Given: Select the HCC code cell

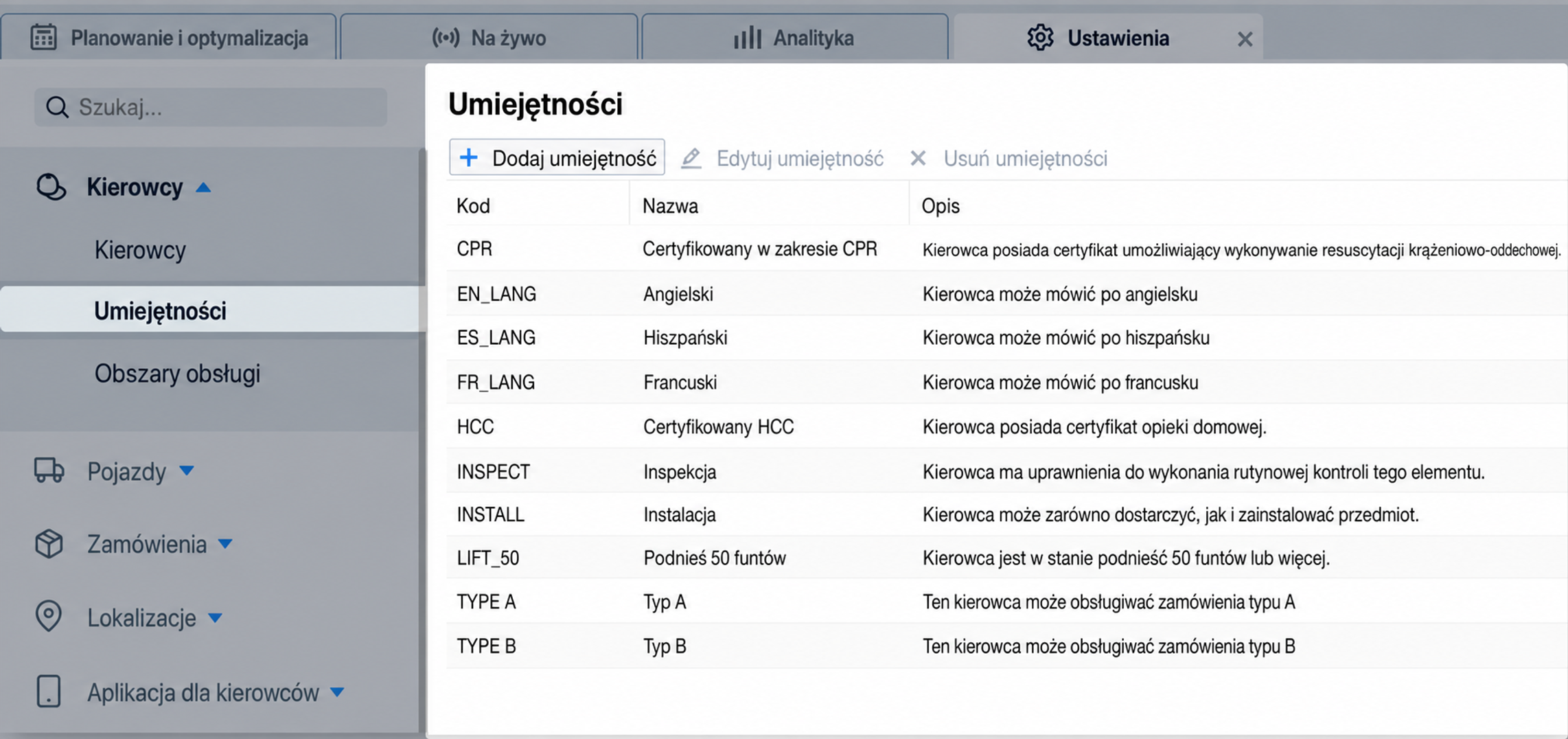Looking at the screenshot, I should click(x=475, y=427).
